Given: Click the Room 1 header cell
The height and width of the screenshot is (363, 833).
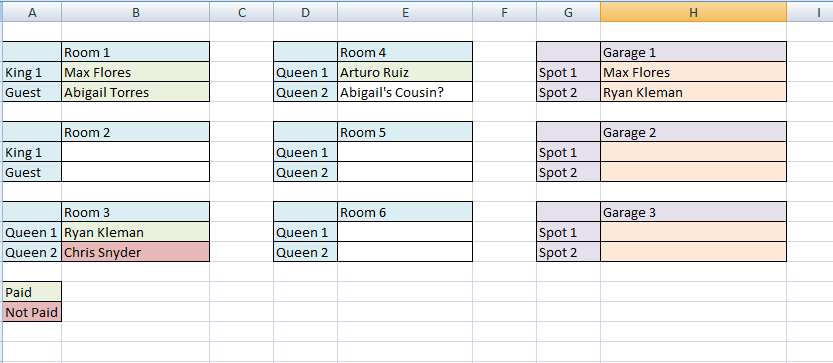Looking at the screenshot, I should (x=135, y=52).
